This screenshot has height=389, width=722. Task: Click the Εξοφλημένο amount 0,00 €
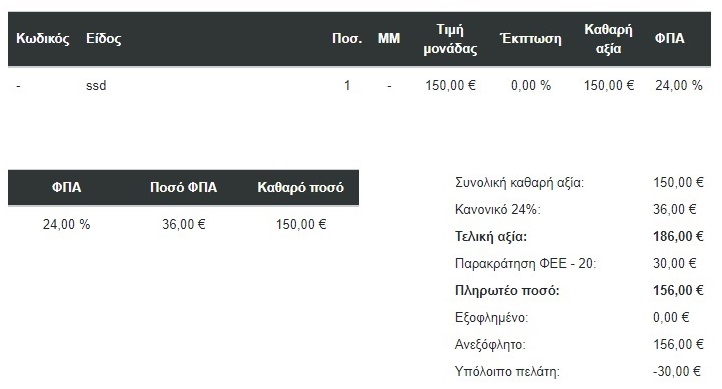click(x=671, y=318)
